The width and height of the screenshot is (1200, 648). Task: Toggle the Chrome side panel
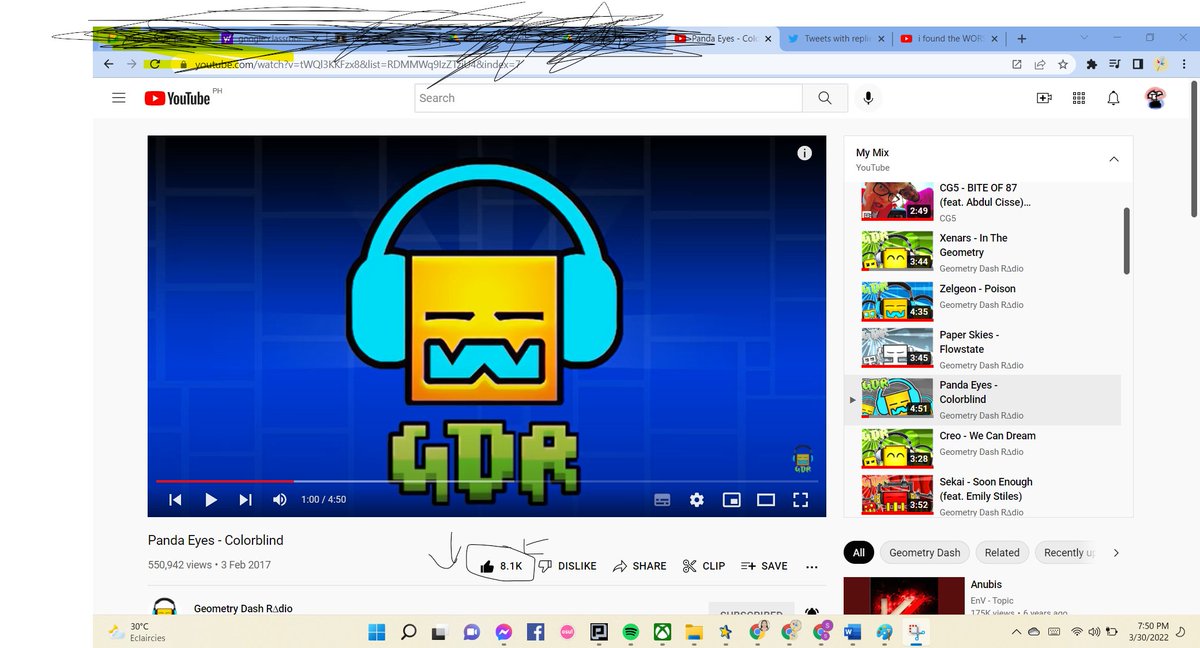click(x=1138, y=64)
